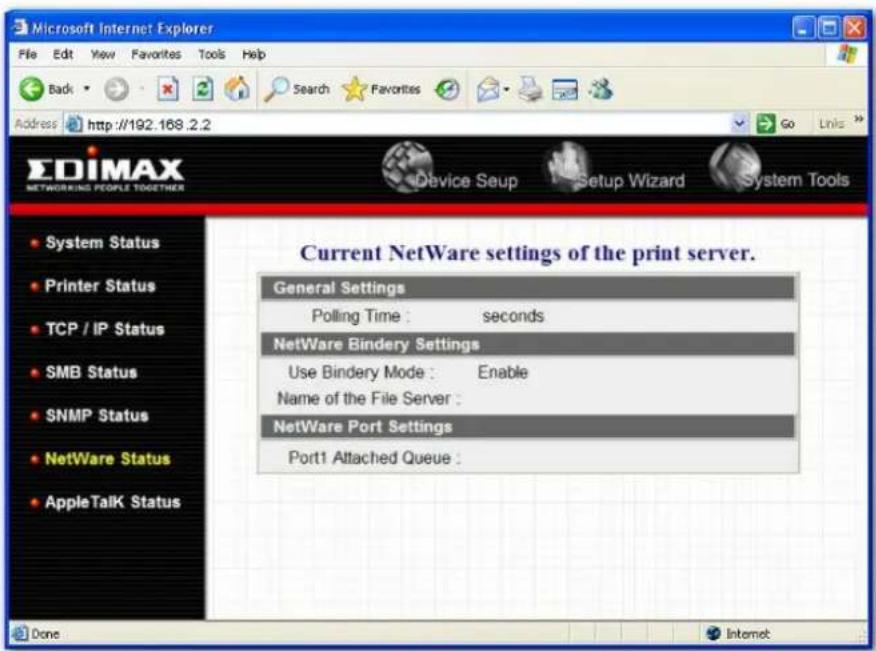Screen dimensions: 876x651
Task: Click the green Go button
Action: (775, 123)
